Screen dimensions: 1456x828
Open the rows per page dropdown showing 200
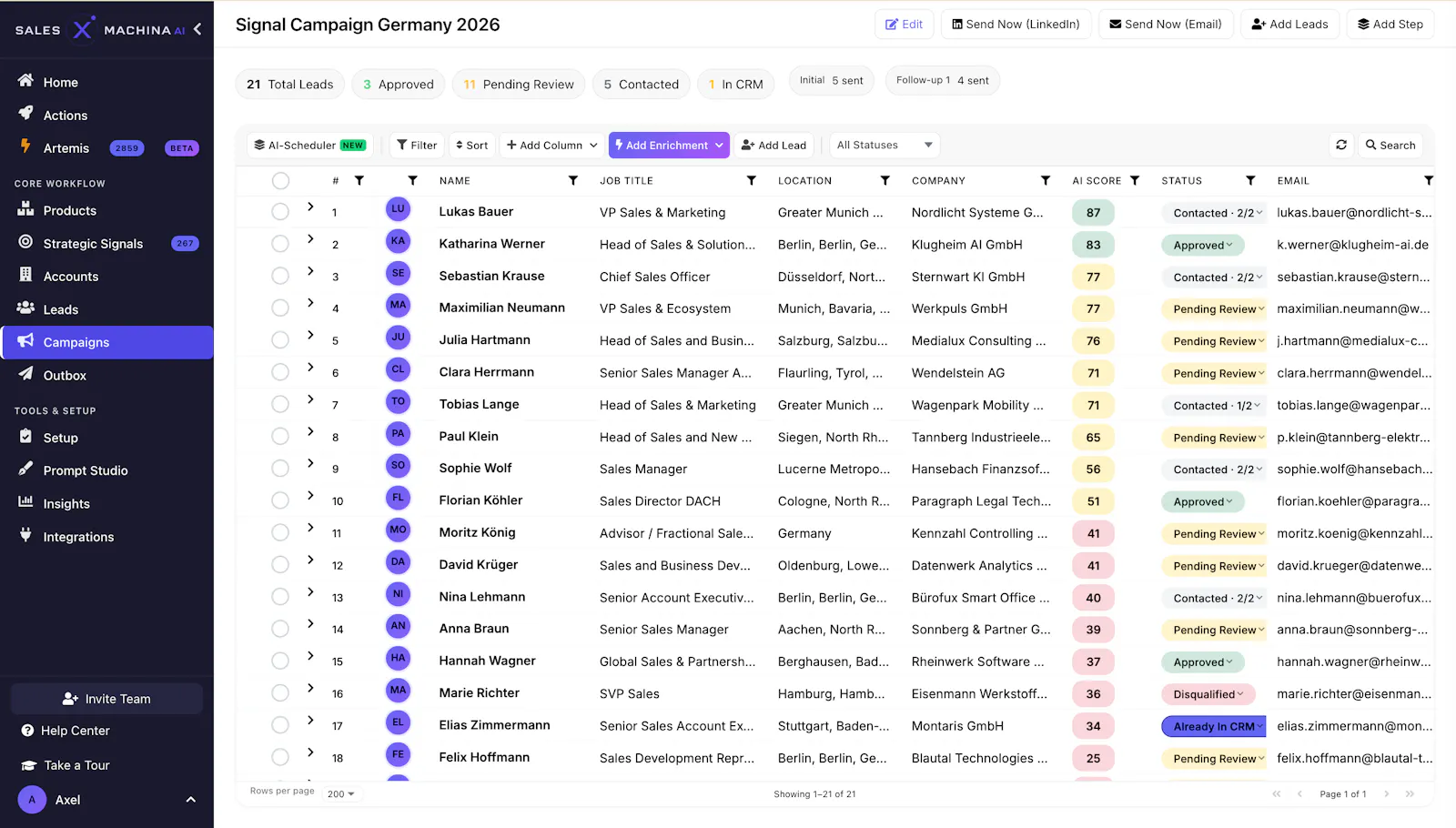pos(341,793)
